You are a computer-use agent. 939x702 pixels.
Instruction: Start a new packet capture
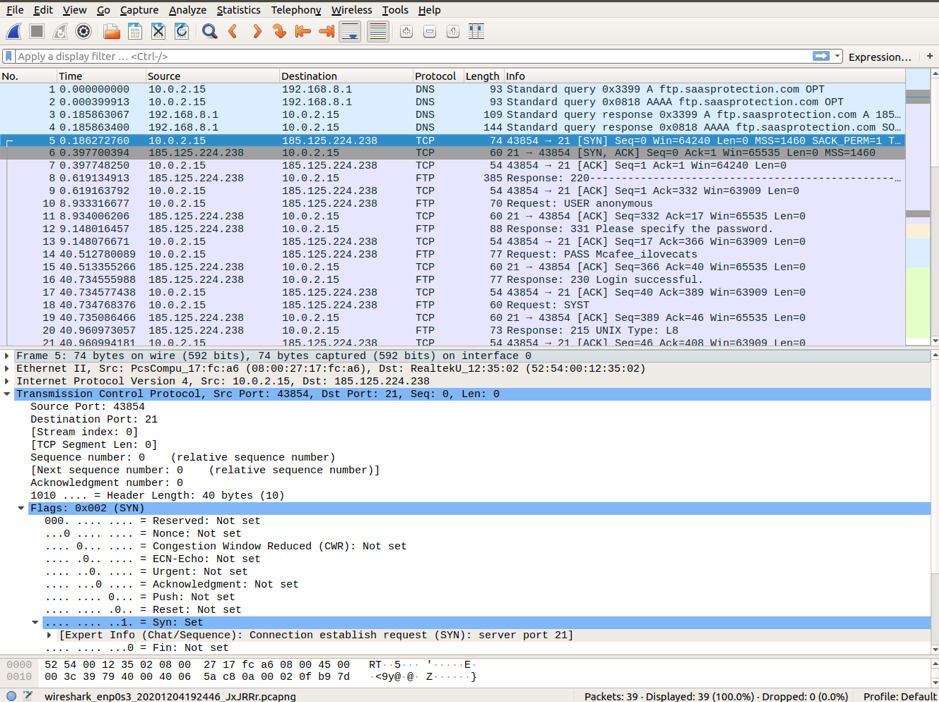14,32
